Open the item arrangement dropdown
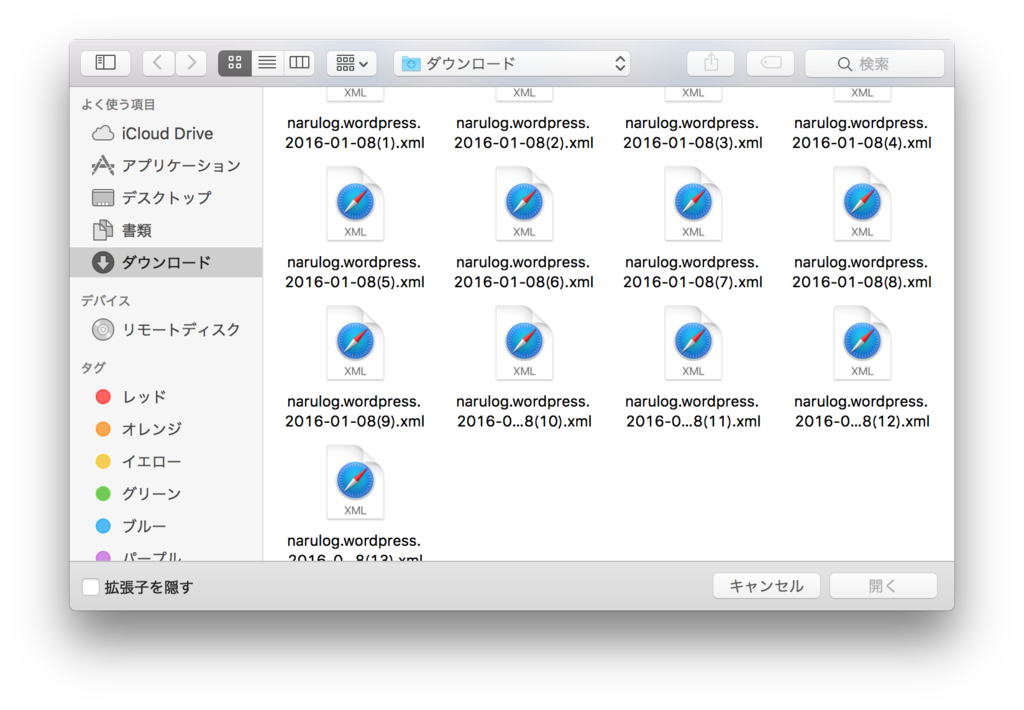This screenshot has height=710, width=1024. (x=351, y=63)
